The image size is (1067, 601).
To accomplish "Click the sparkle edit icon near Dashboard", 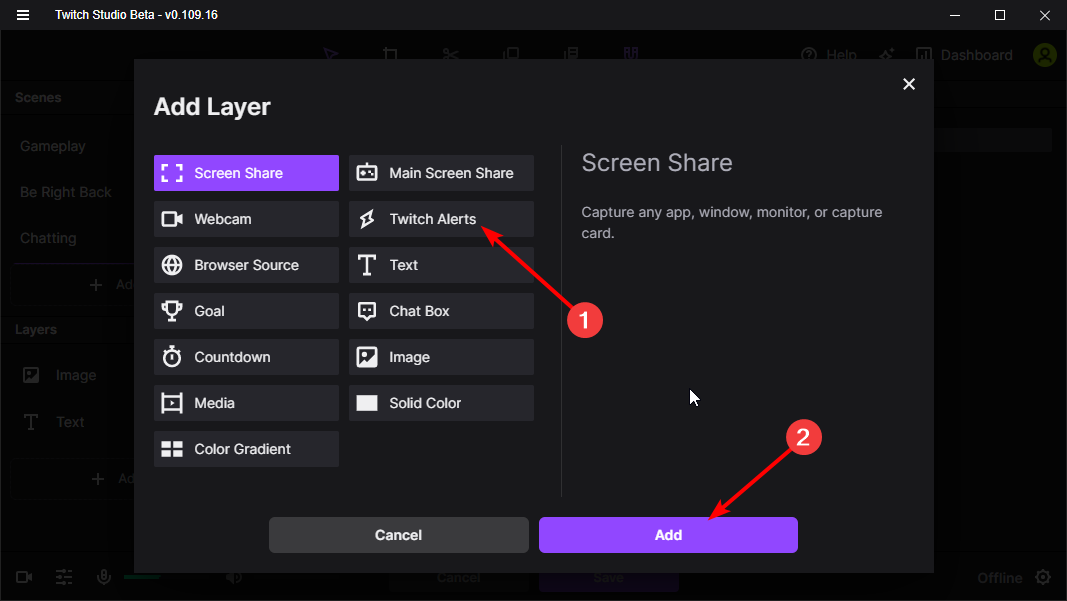I will 886,56.
